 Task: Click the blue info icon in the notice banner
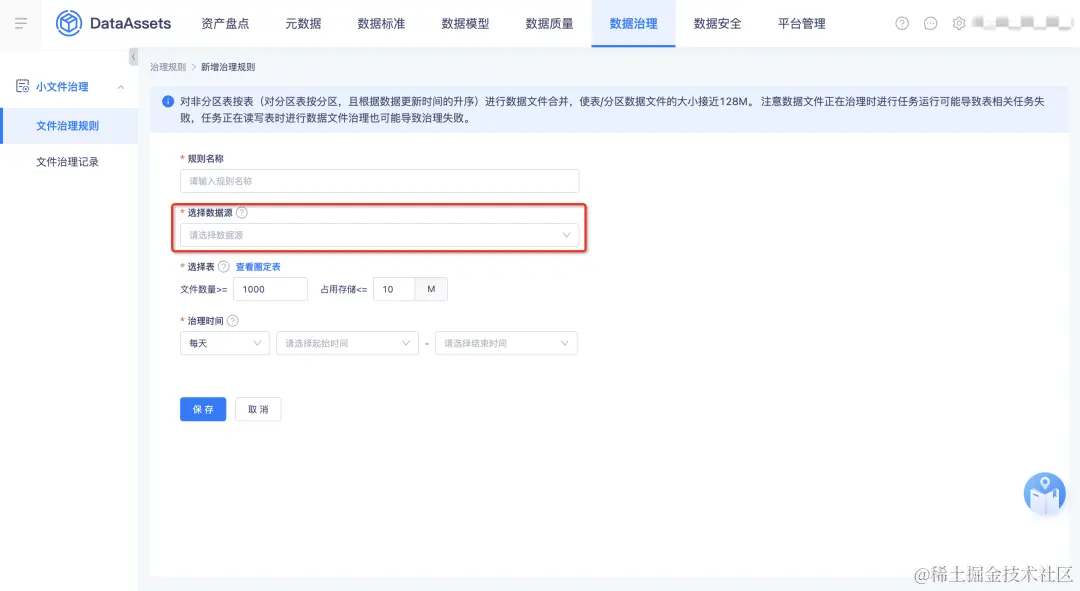point(167,101)
